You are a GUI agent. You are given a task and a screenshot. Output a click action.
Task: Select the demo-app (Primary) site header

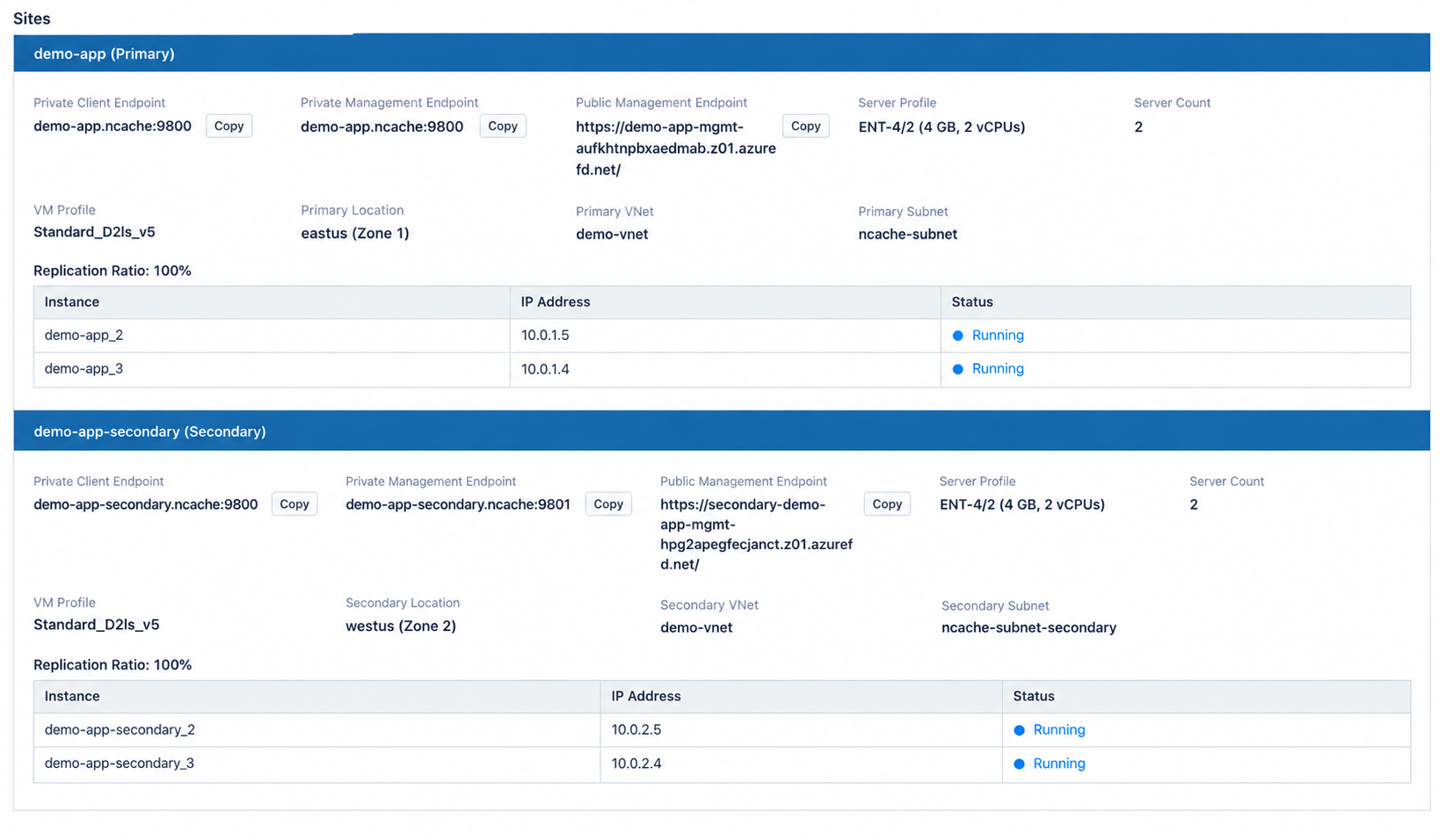722,53
